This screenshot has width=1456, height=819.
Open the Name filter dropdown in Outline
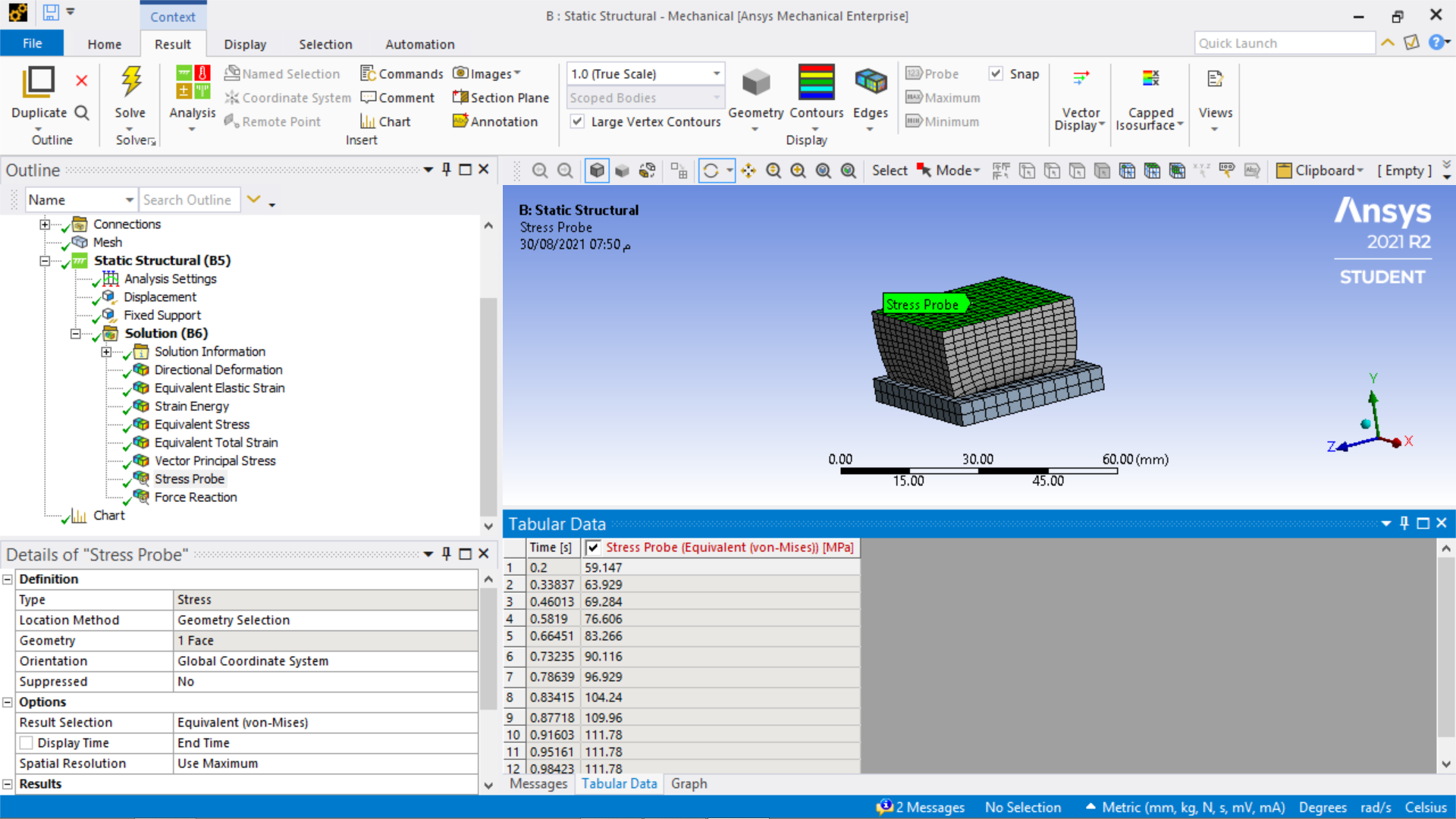point(130,200)
